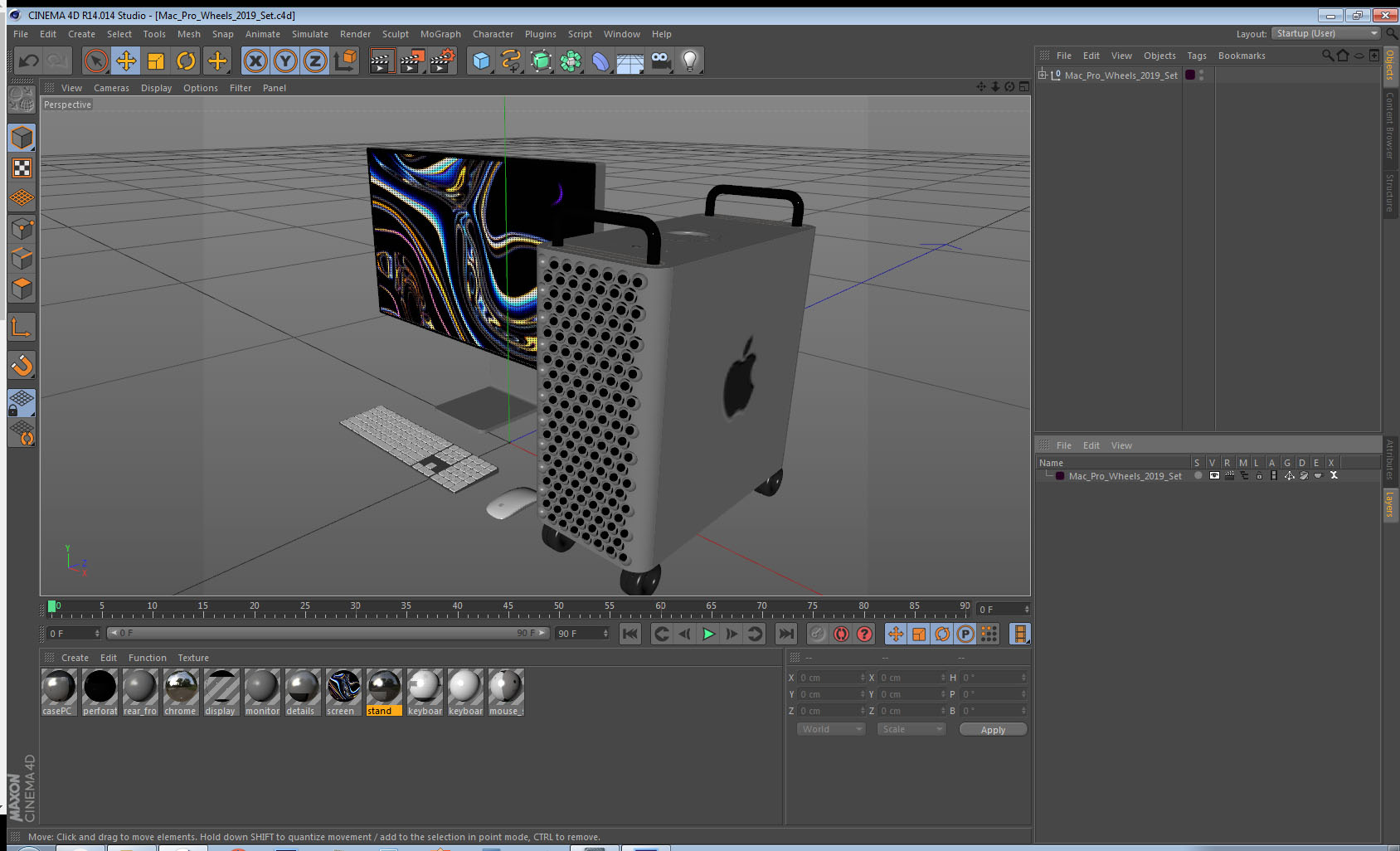Viewport: 1400px width, 851px height.
Task: Toggle Enable Snap magnet
Action: 22,365
